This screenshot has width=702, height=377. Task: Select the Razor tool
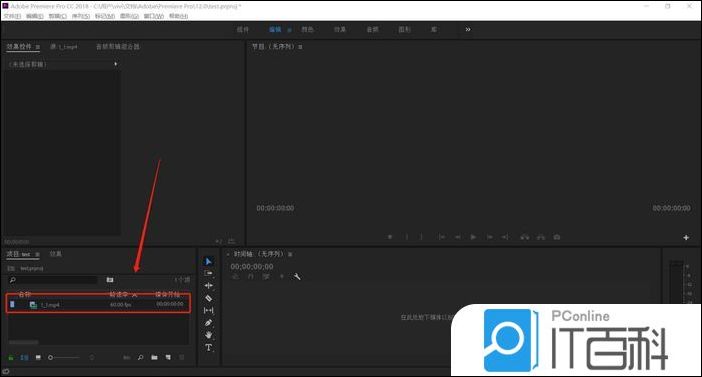[209, 298]
